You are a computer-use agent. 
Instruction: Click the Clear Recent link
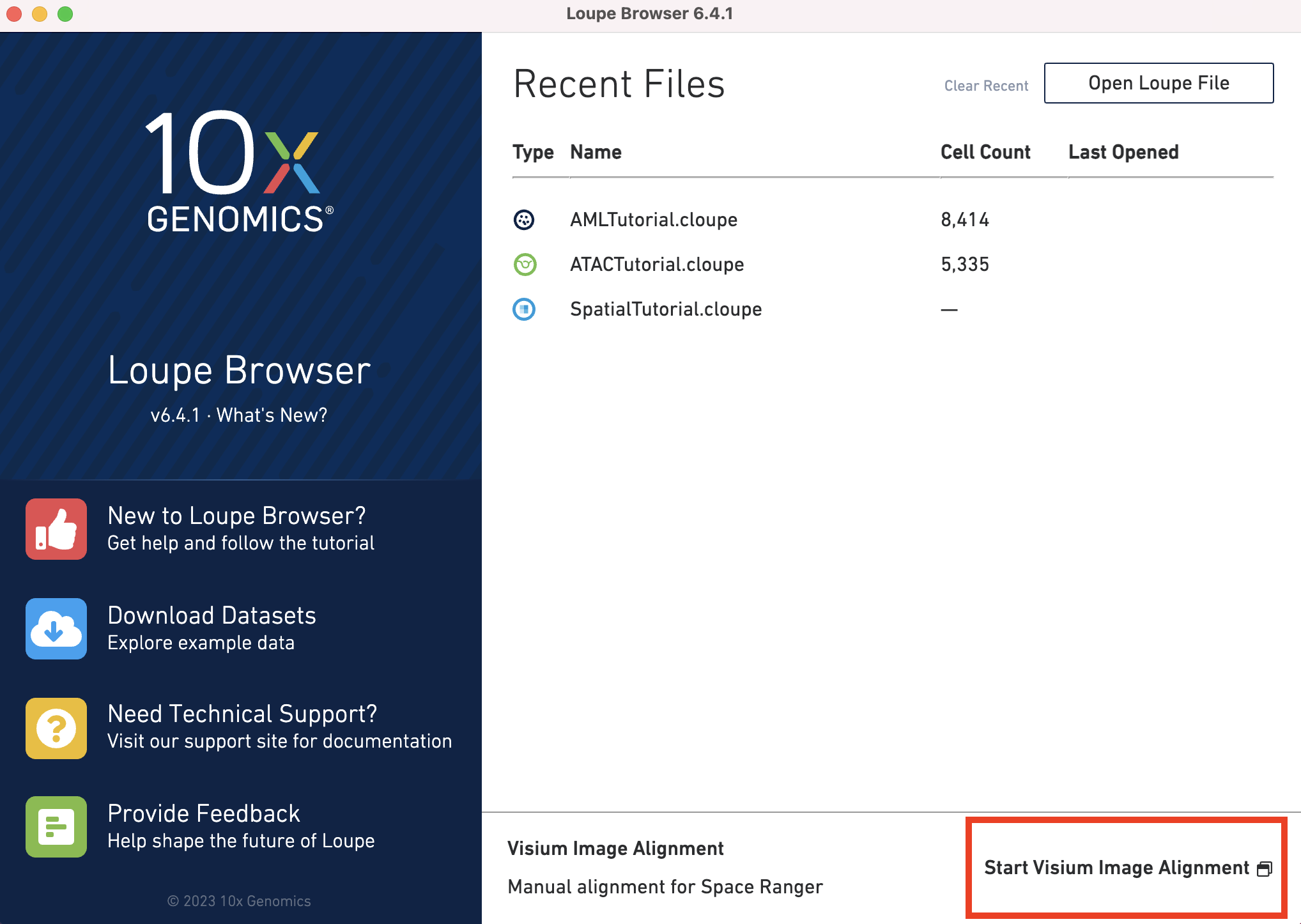click(986, 86)
